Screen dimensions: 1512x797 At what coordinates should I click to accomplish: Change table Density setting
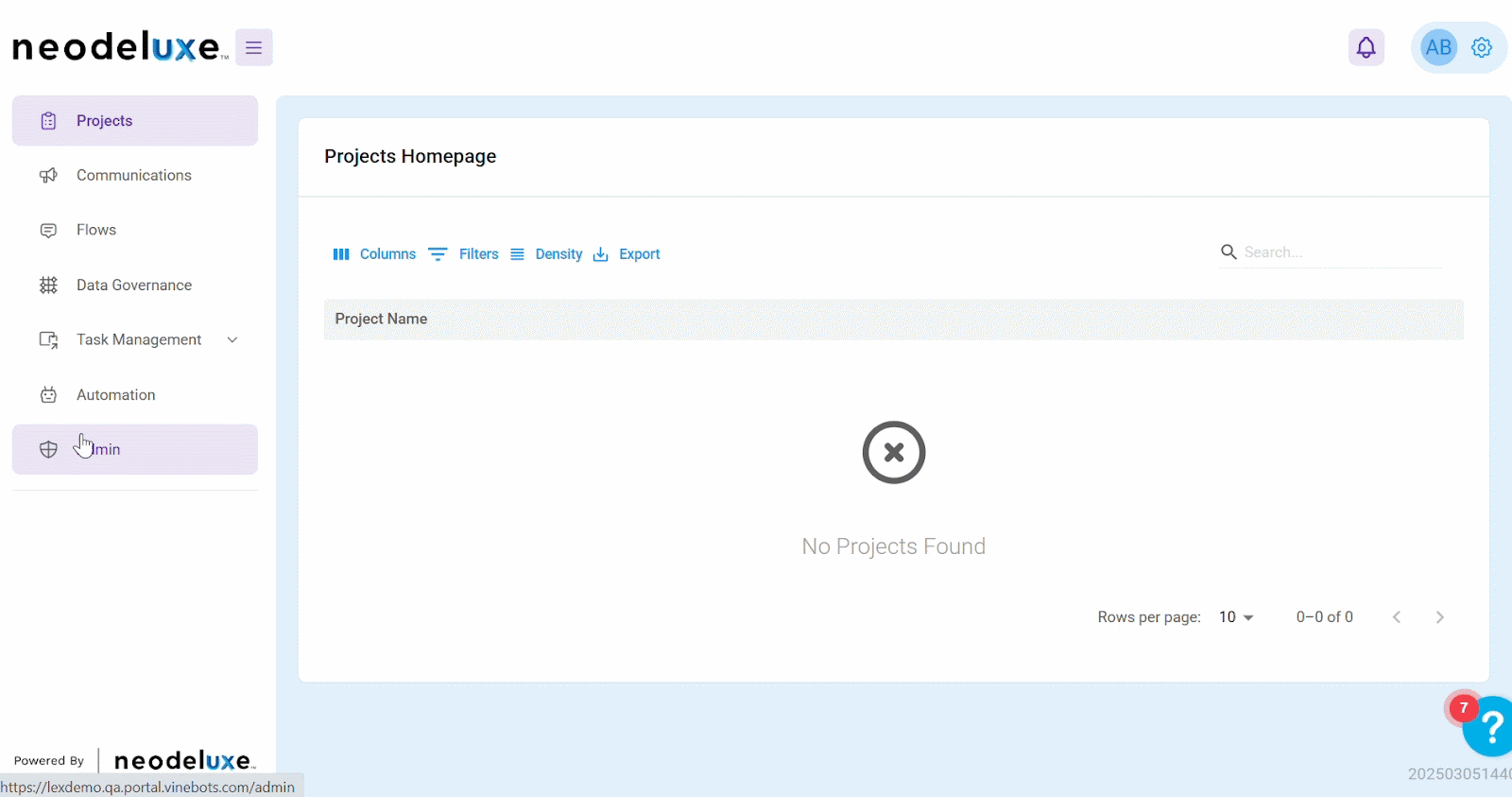(546, 254)
